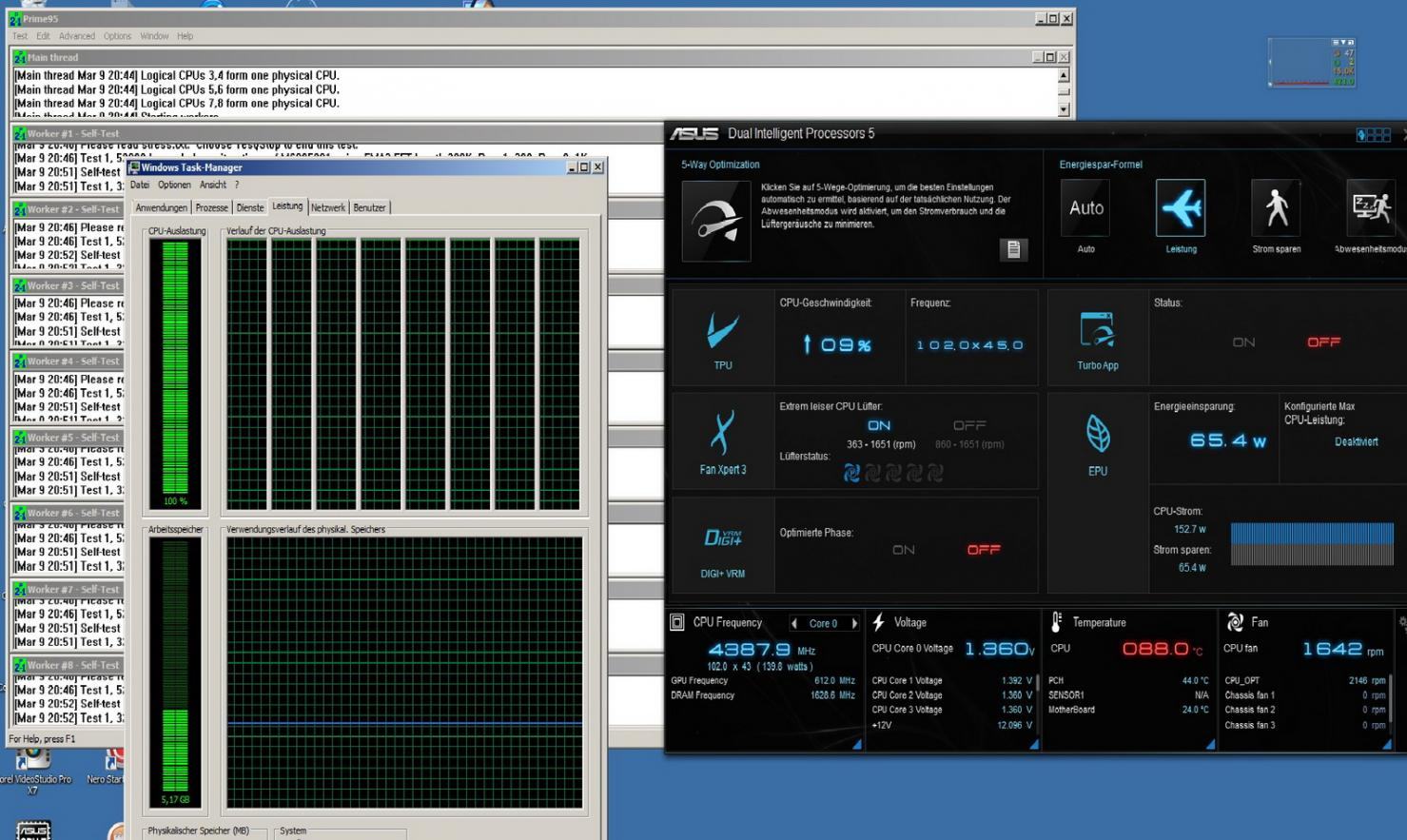Select the Abwesenheitsmodus sleep icon
The image size is (1407, 840).
[1371, 208]
